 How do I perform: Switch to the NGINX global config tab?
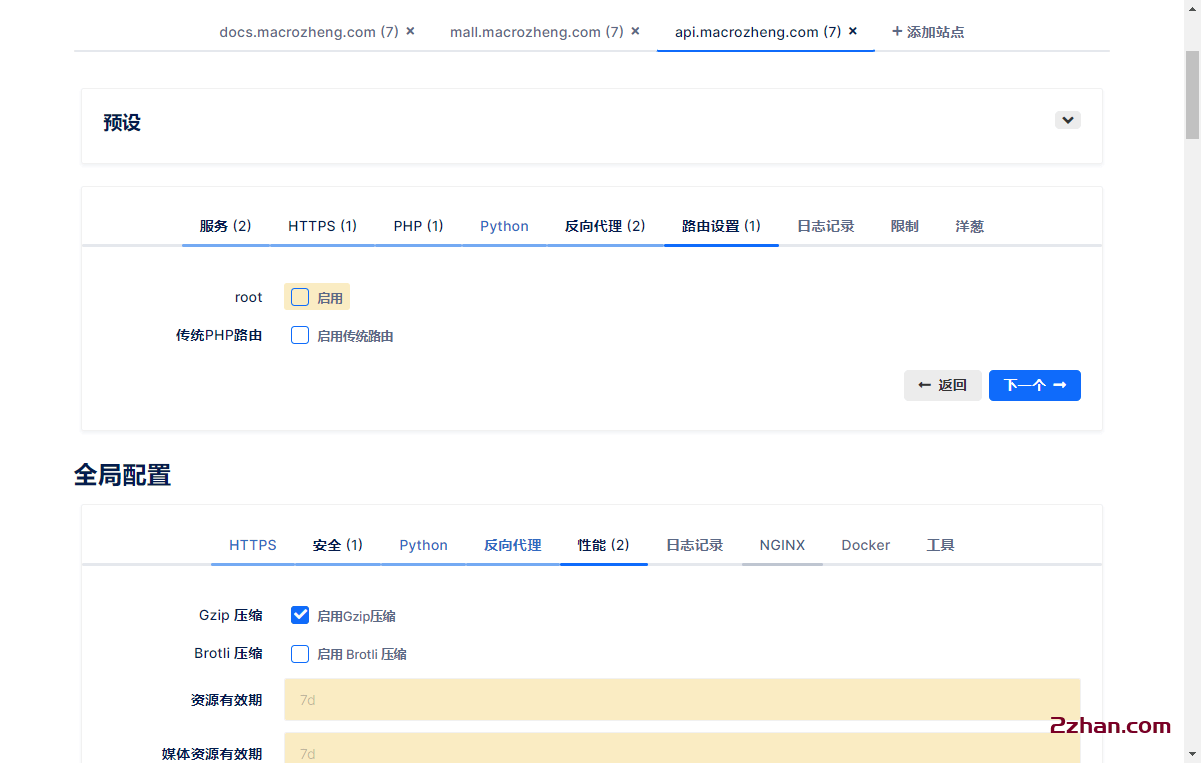coord(781,545)
